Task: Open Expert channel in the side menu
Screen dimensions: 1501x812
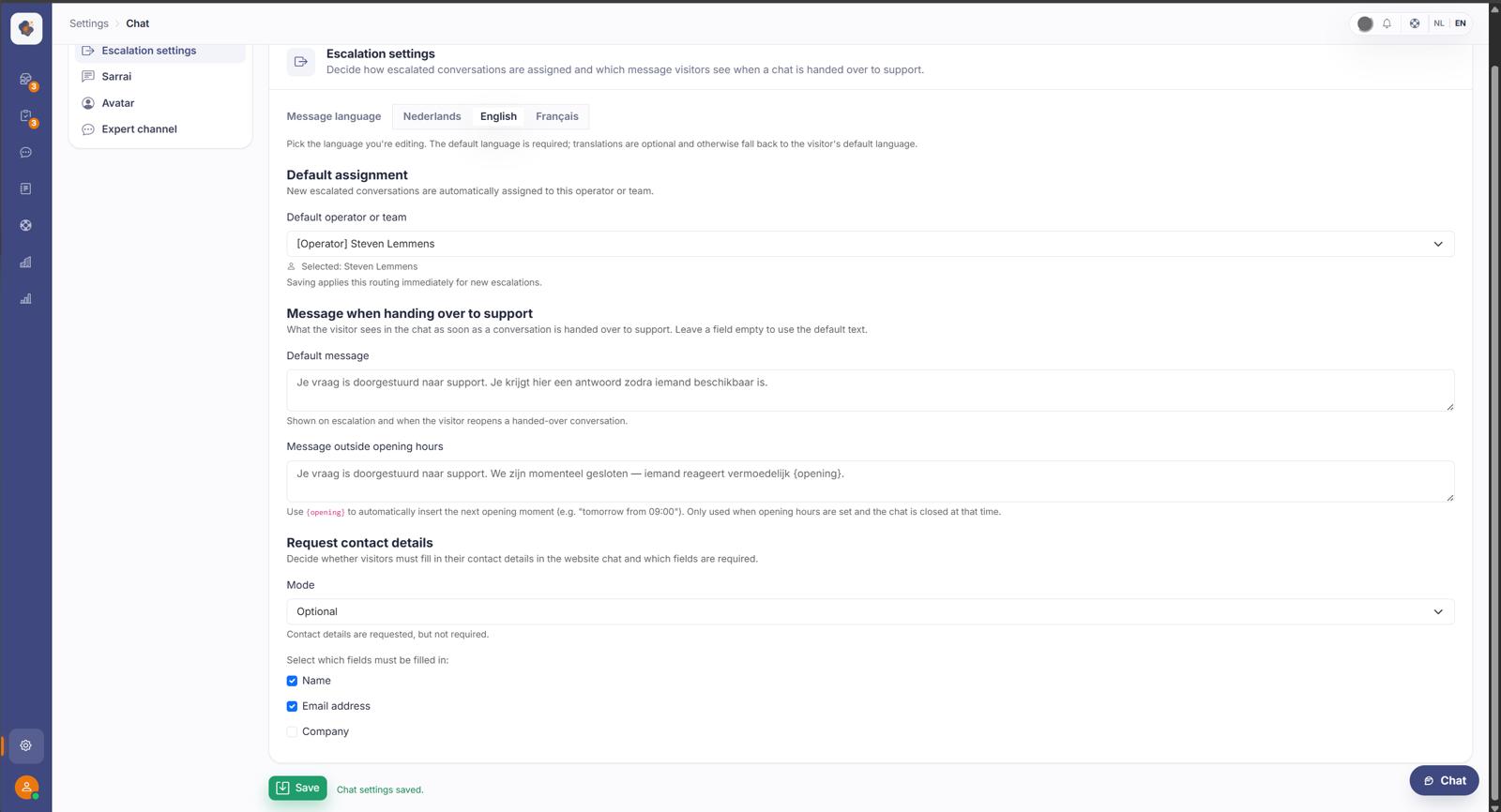Action: pos(160,129)
